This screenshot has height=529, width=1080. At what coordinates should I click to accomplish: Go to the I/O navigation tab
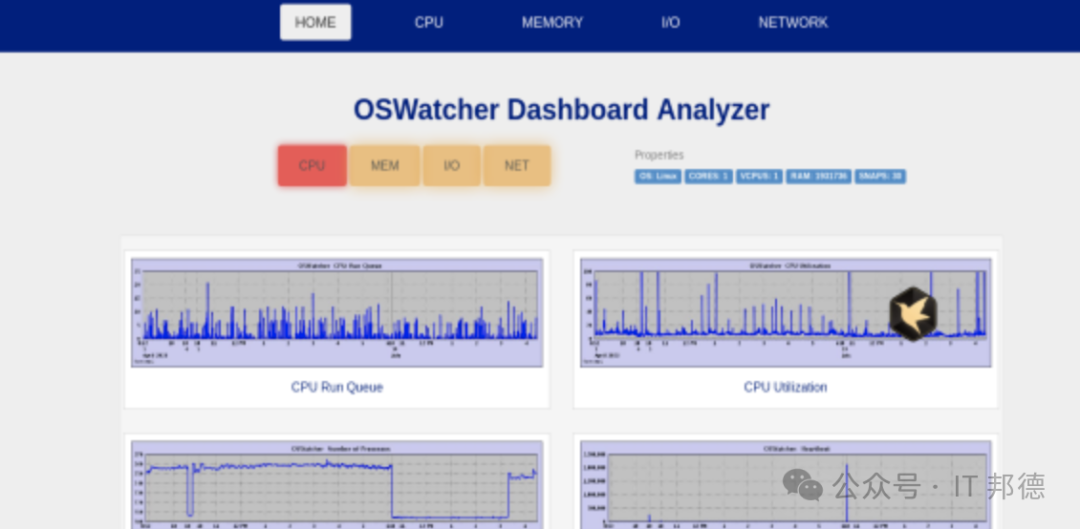pyautogui.click(x=671, y=22)
